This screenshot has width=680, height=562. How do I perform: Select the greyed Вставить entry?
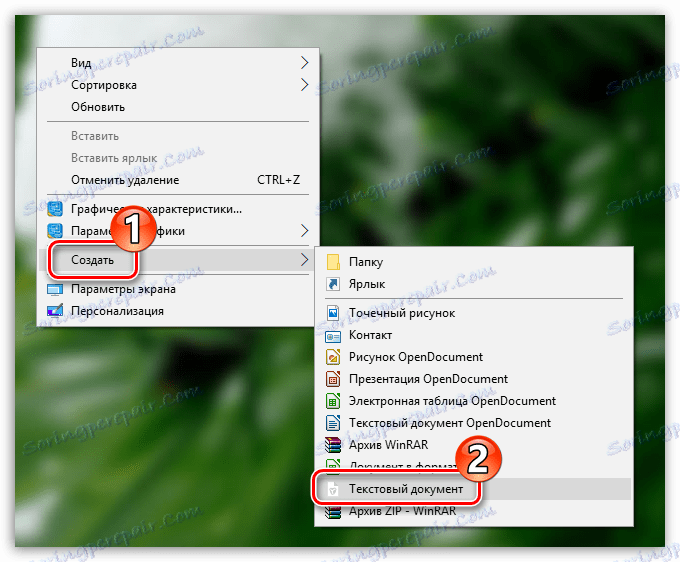[178, 136]
